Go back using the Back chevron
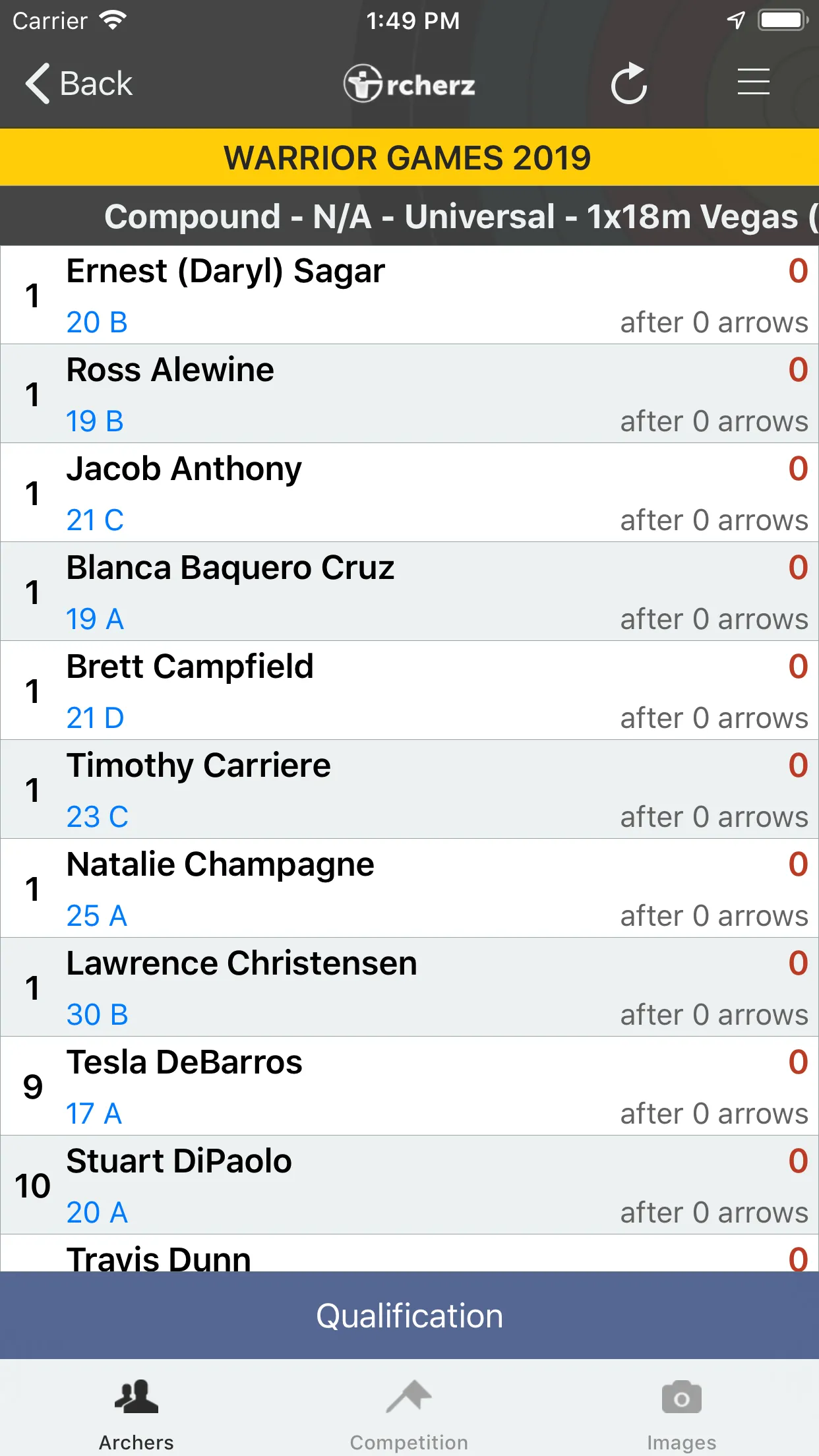 pos(78,84)
